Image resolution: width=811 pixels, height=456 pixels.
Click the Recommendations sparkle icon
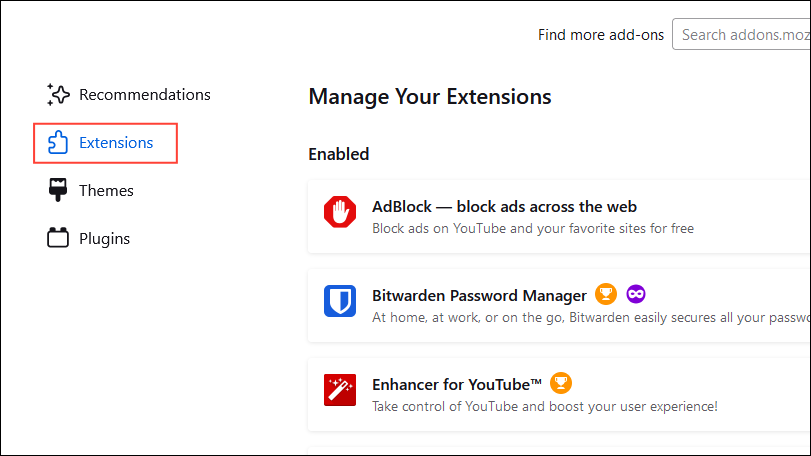(x=58, y=95)
